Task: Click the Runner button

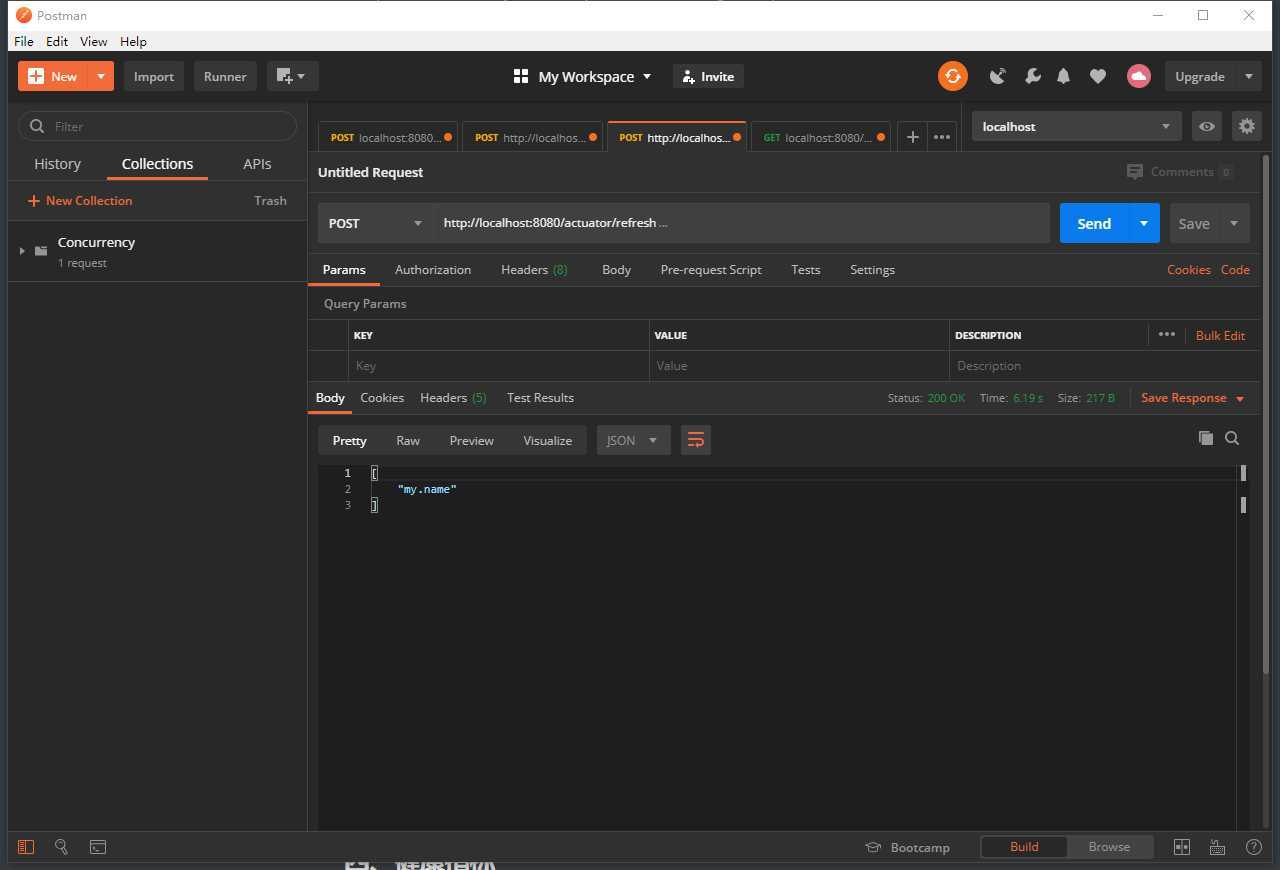Action: click(225, 76)
